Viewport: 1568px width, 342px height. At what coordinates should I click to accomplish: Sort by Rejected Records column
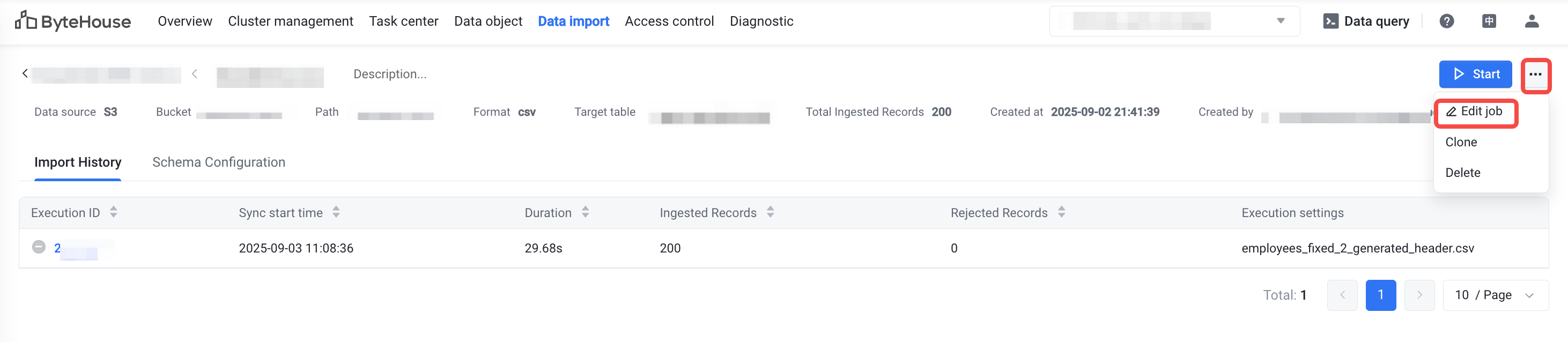pos(1061,212)
